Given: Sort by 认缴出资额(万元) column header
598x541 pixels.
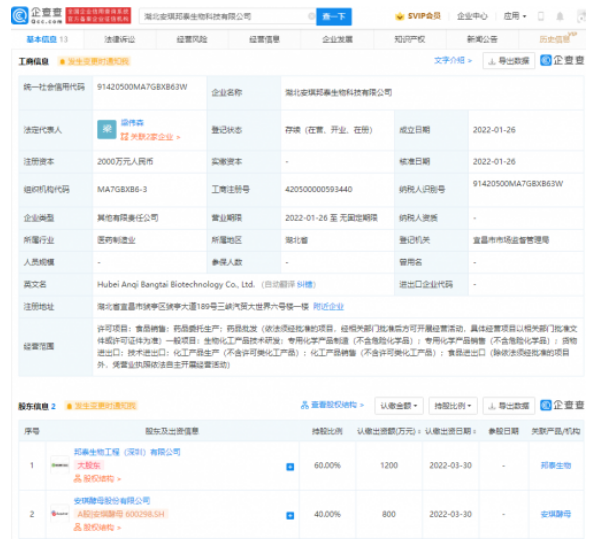Looking at the screenshot, I should click(389, 431).
